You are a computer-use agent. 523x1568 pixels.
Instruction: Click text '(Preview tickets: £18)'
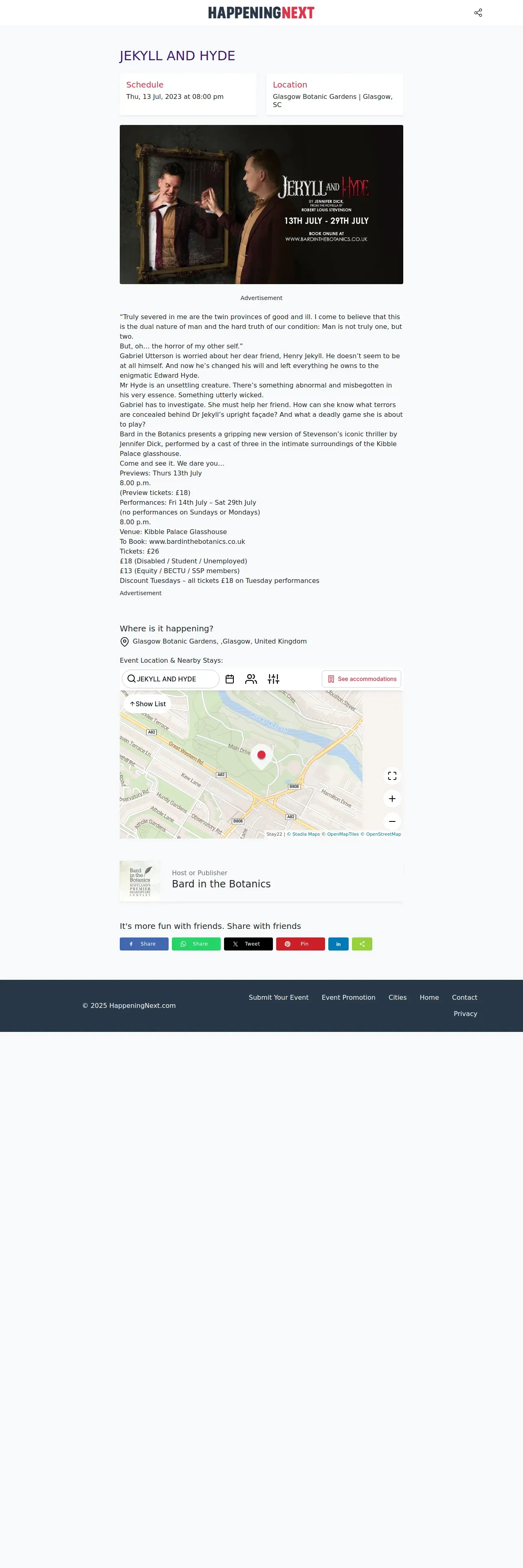click(x=155, y=493)
